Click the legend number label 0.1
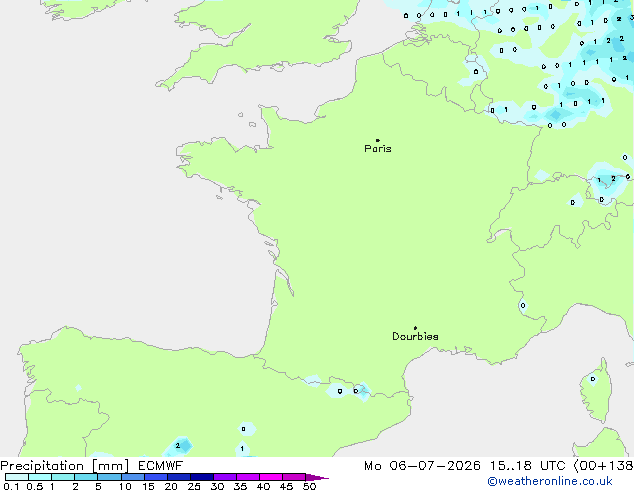The image size is (634, 490). coord(11,486)
